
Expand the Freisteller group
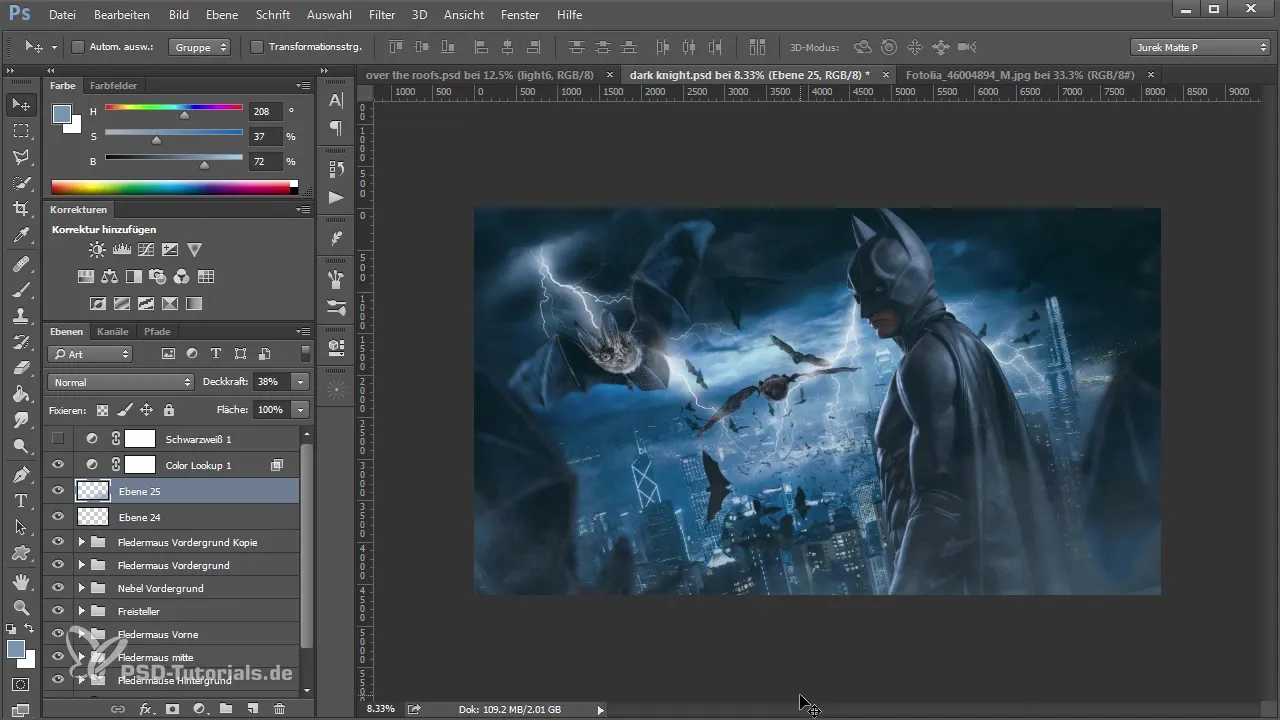pyautogui.click(x=81, y=611)
